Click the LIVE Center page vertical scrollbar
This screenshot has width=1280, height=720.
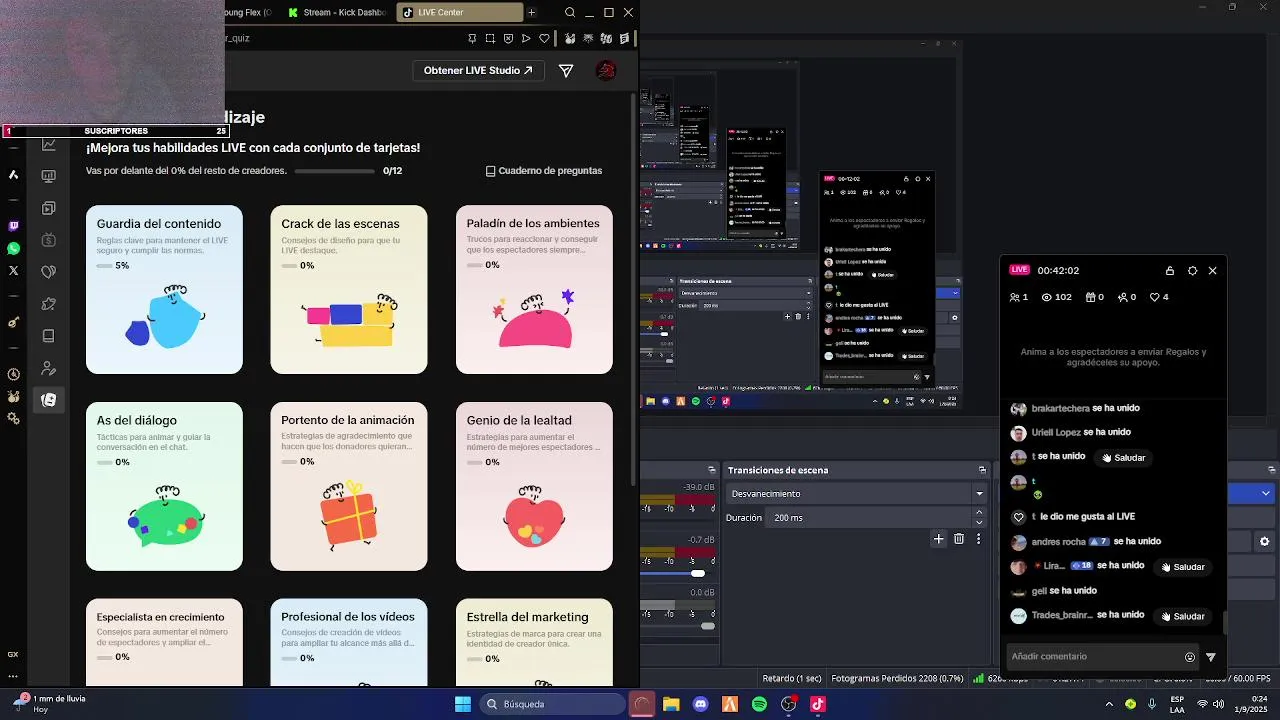[x=633, y=290]
